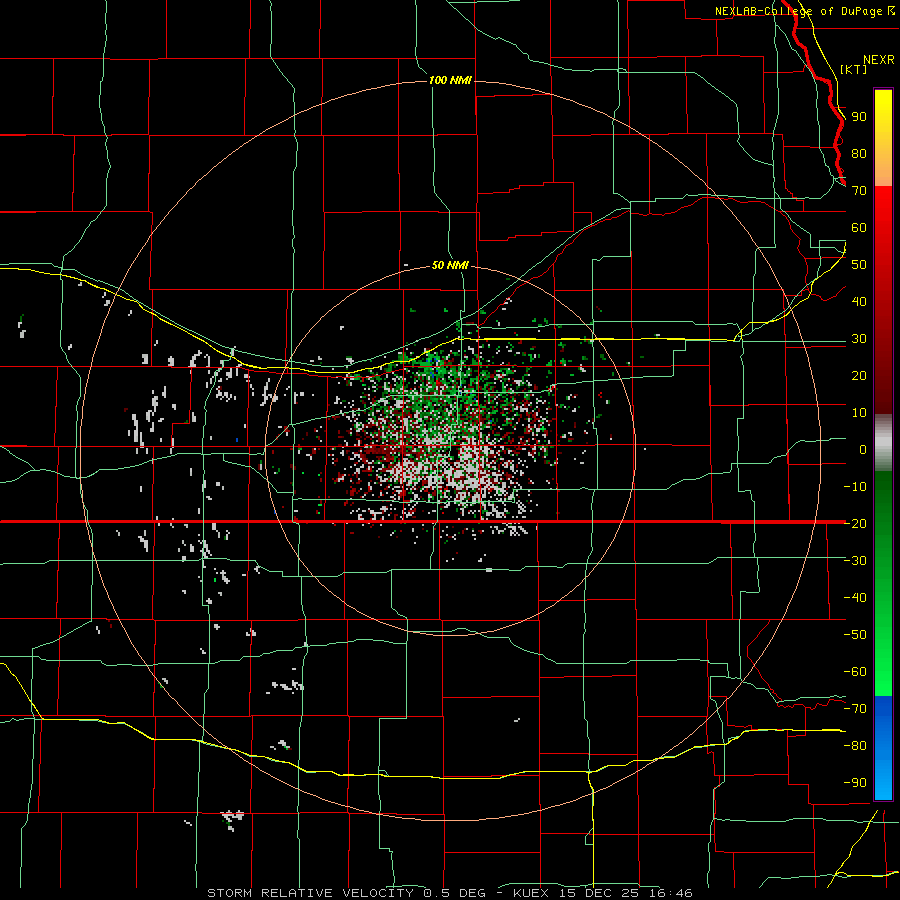Click the positive 20 scale value
The height and width of the screenshot is (900, 900).
point(859,376)
